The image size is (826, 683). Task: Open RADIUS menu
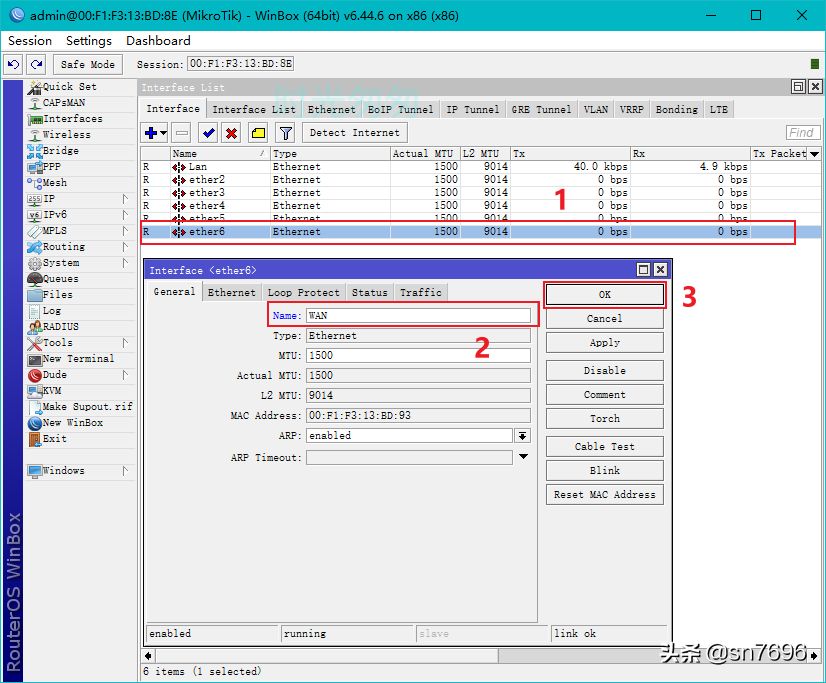[60, 326]
